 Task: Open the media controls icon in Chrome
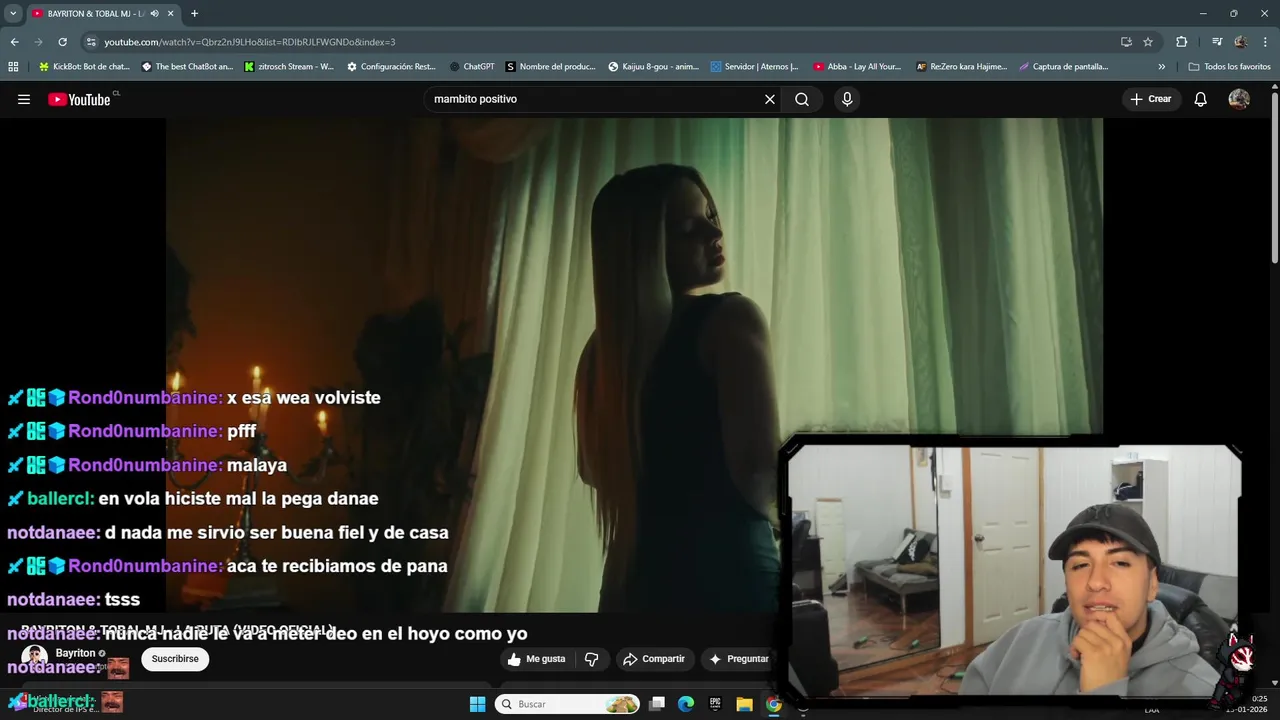tap(1217, 42)
